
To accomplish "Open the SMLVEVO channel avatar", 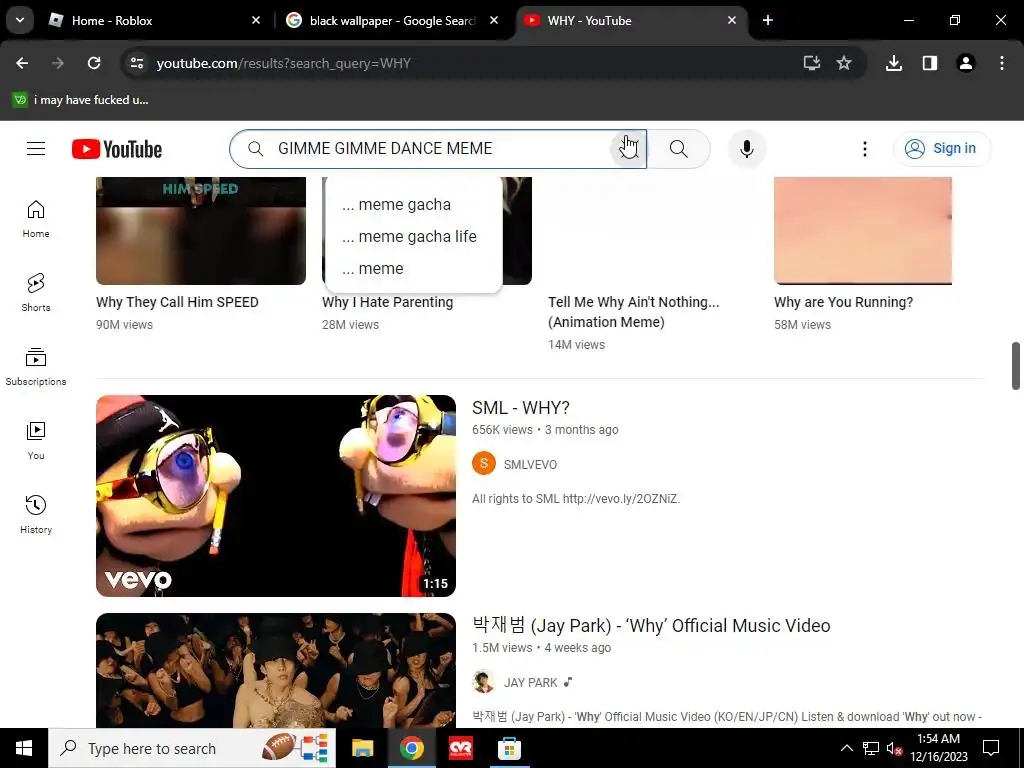I will (x=484, y=464).
